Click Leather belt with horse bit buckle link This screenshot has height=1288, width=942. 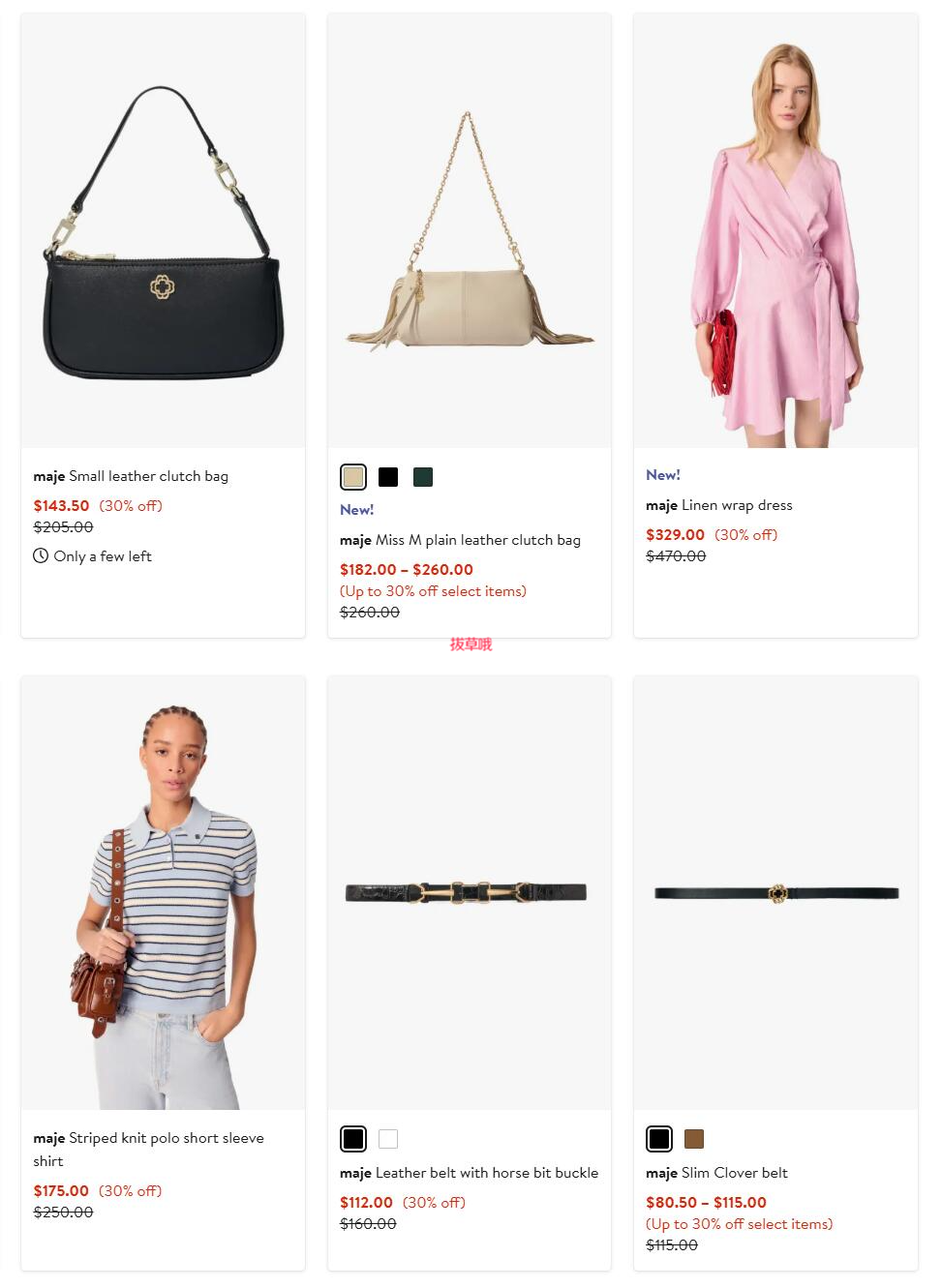tap(470, 1173)
